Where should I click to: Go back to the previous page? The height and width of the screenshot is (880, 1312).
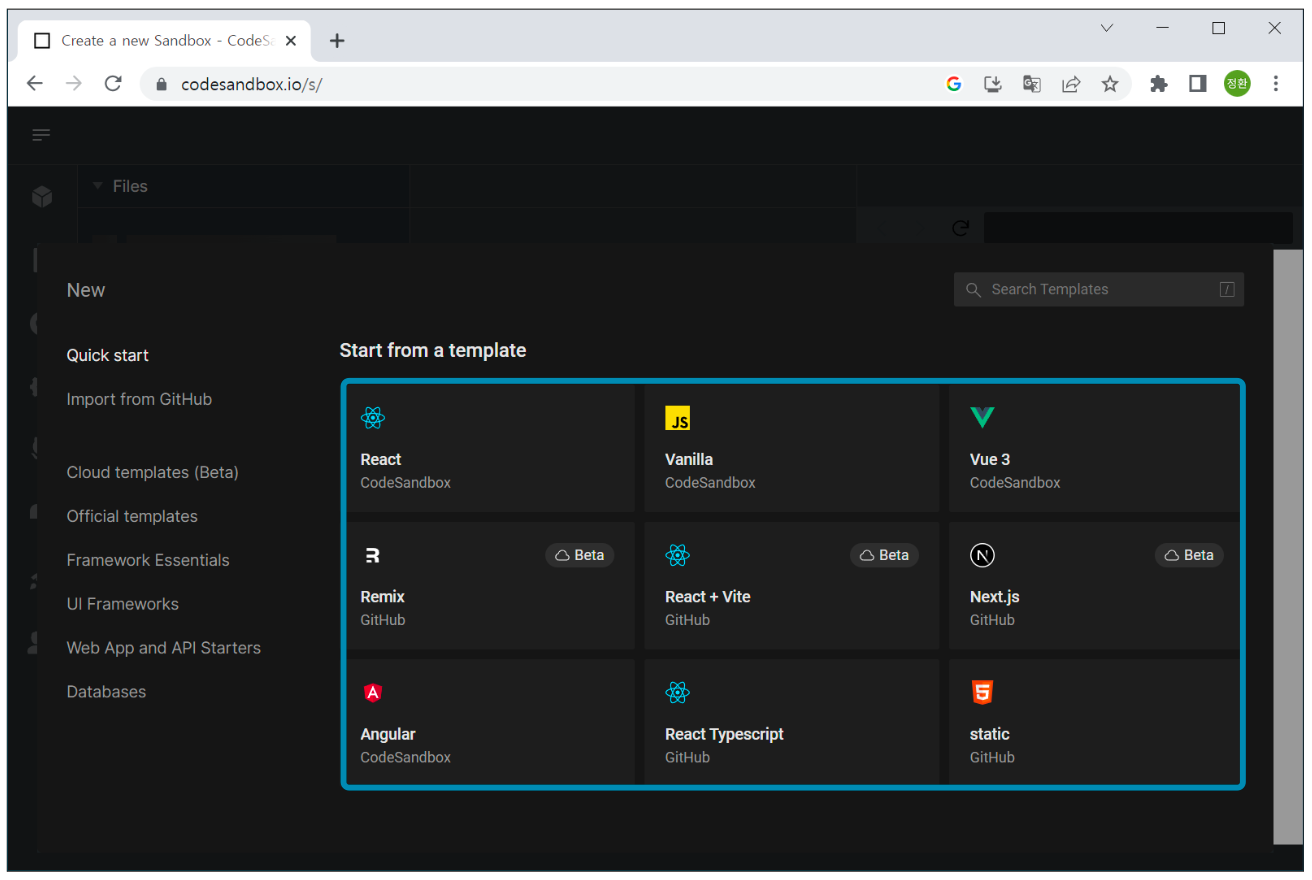pos(35,84)
